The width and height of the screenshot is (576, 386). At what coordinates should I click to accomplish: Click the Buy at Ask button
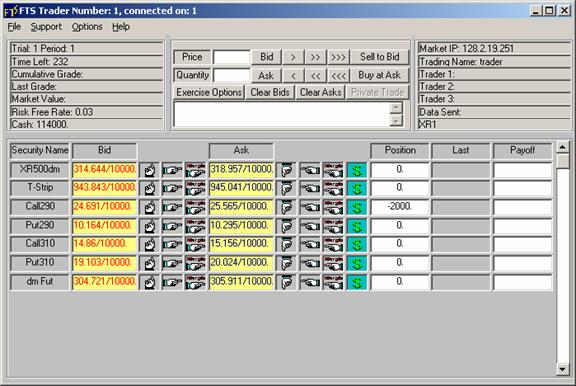(379, 75)
